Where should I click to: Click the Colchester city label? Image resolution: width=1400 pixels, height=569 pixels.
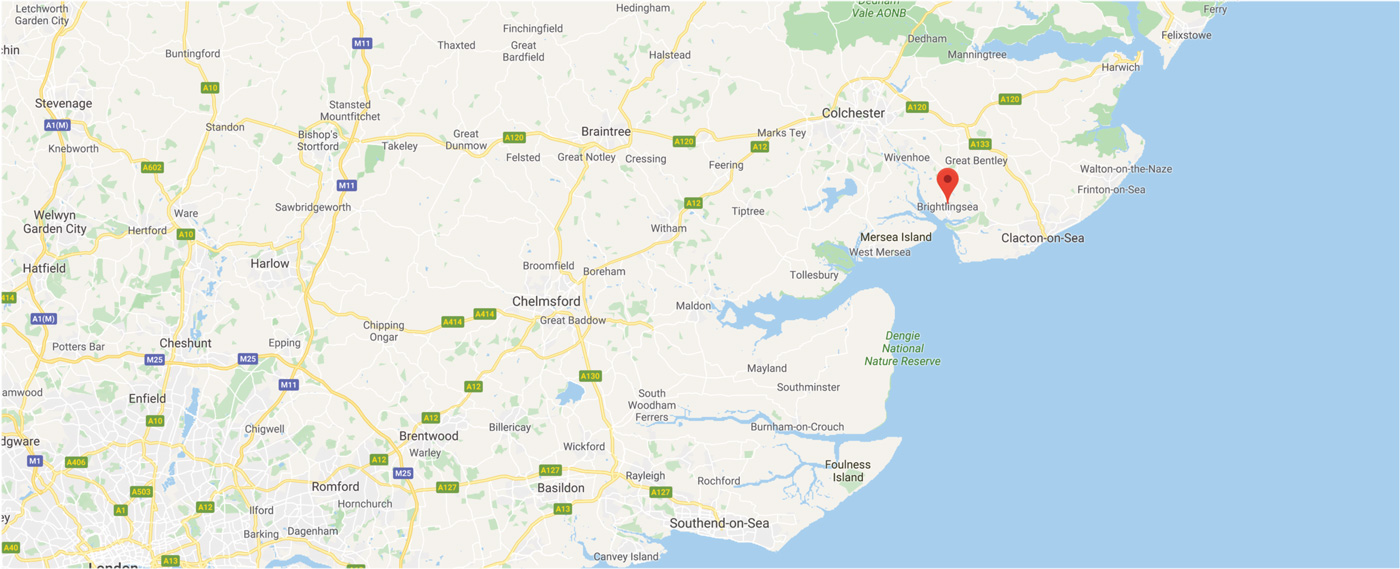[854, 113]
